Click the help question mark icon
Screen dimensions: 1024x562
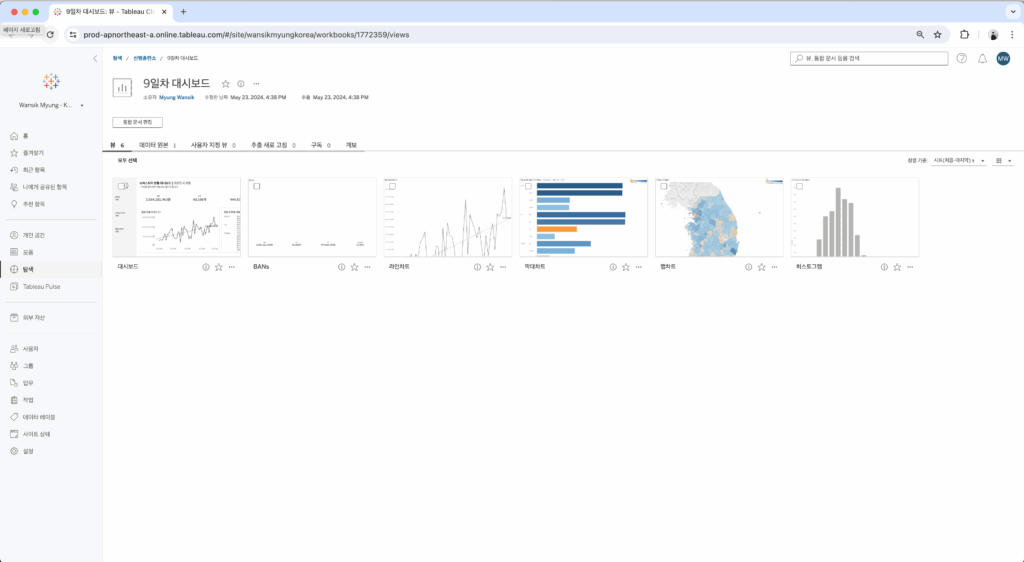tap(962, 58)
